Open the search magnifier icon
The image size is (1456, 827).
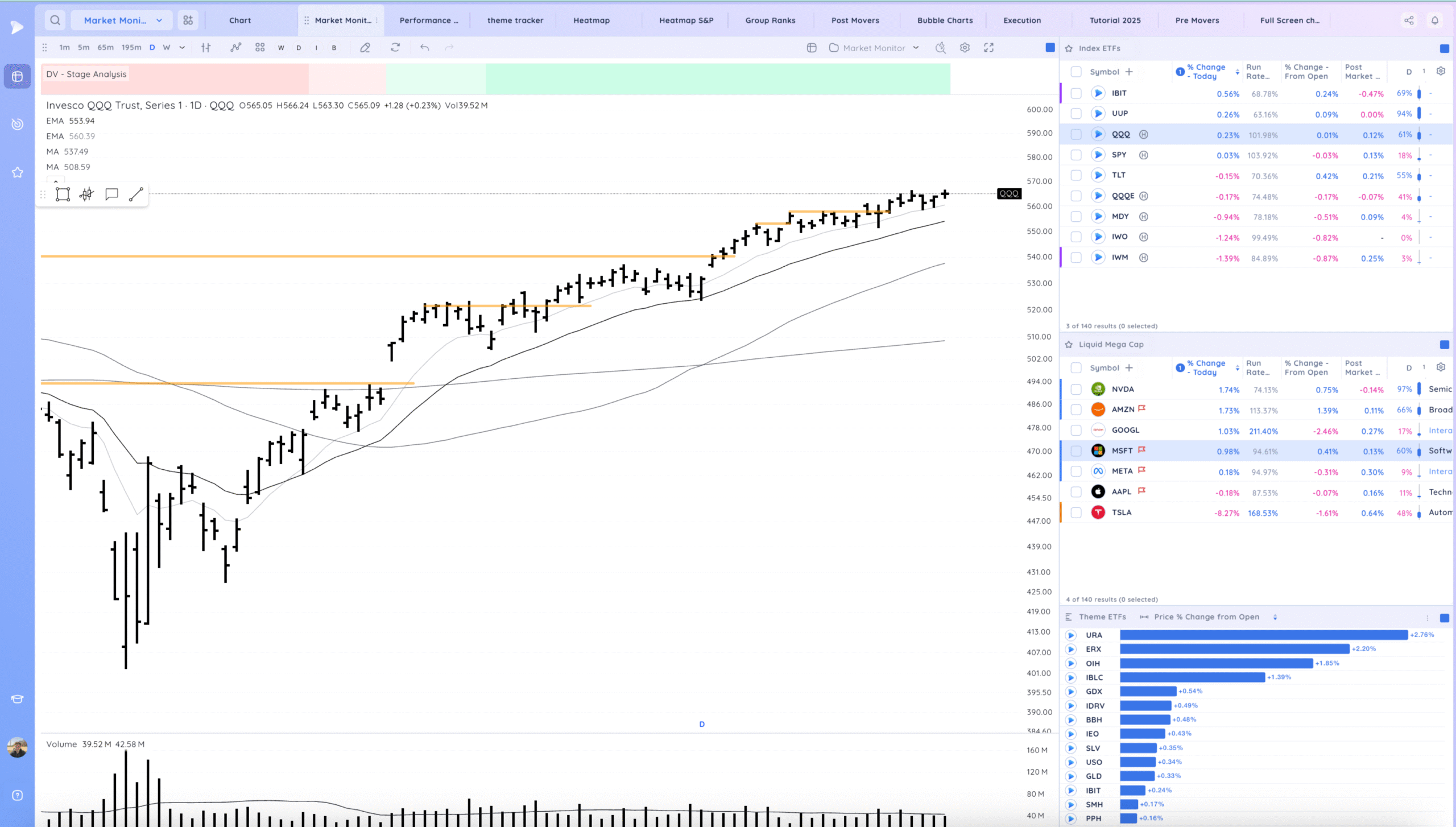[55, 20]
